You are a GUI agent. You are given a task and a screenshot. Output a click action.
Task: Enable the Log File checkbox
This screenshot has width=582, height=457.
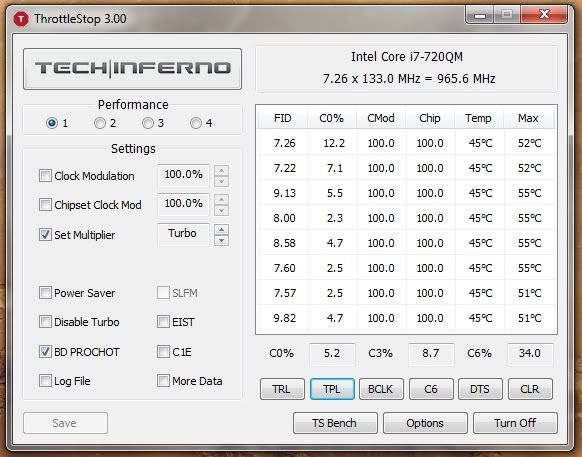(45, 381)
